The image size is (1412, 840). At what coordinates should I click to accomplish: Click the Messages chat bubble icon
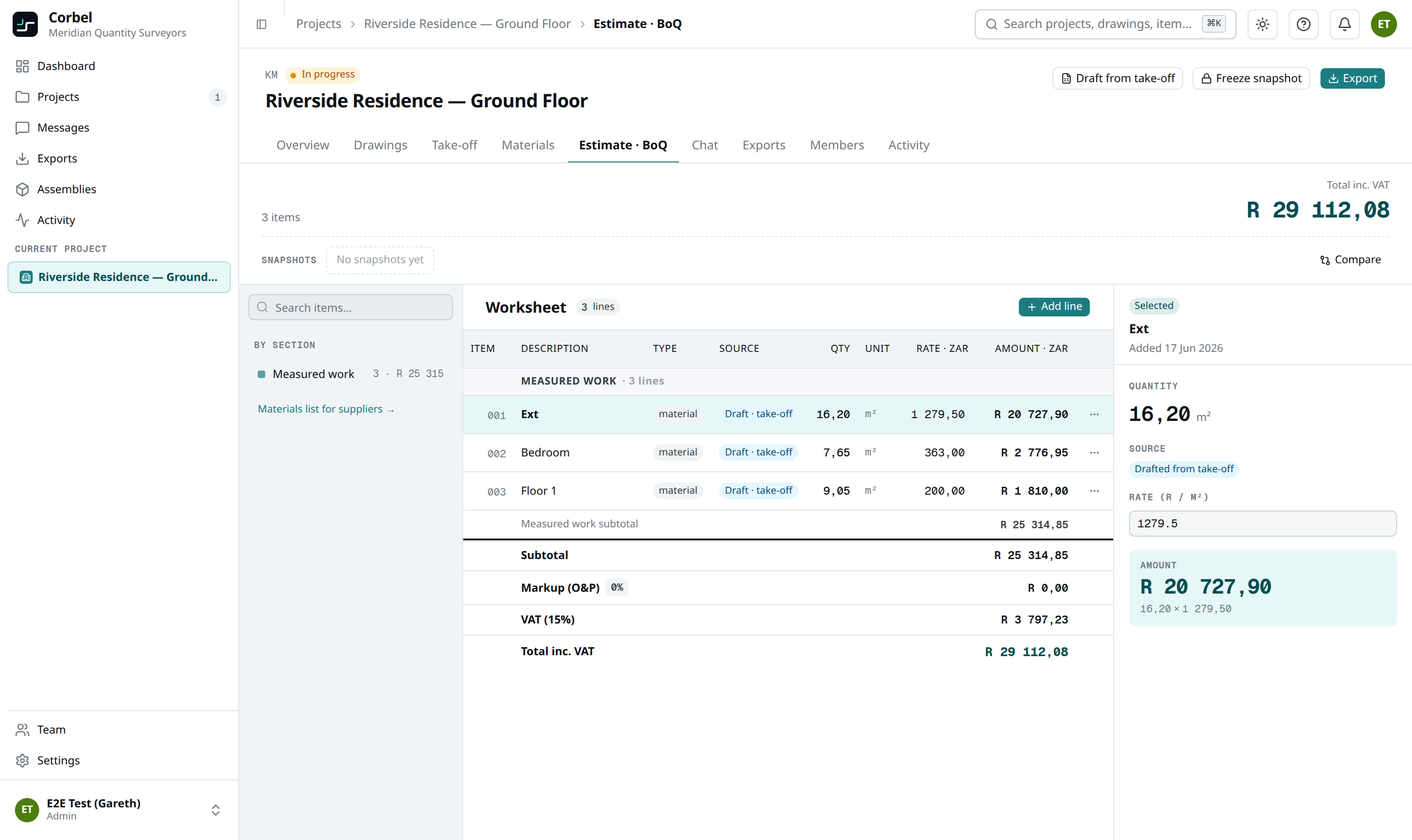click(22, 128)
